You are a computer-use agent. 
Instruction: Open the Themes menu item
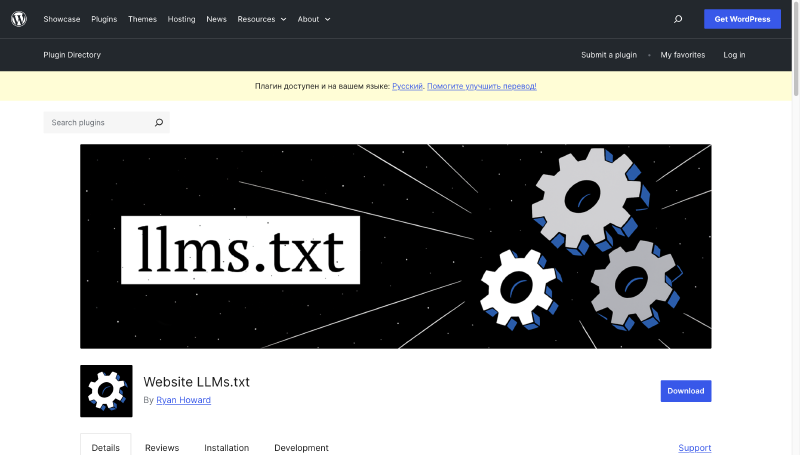coord(142,19)
